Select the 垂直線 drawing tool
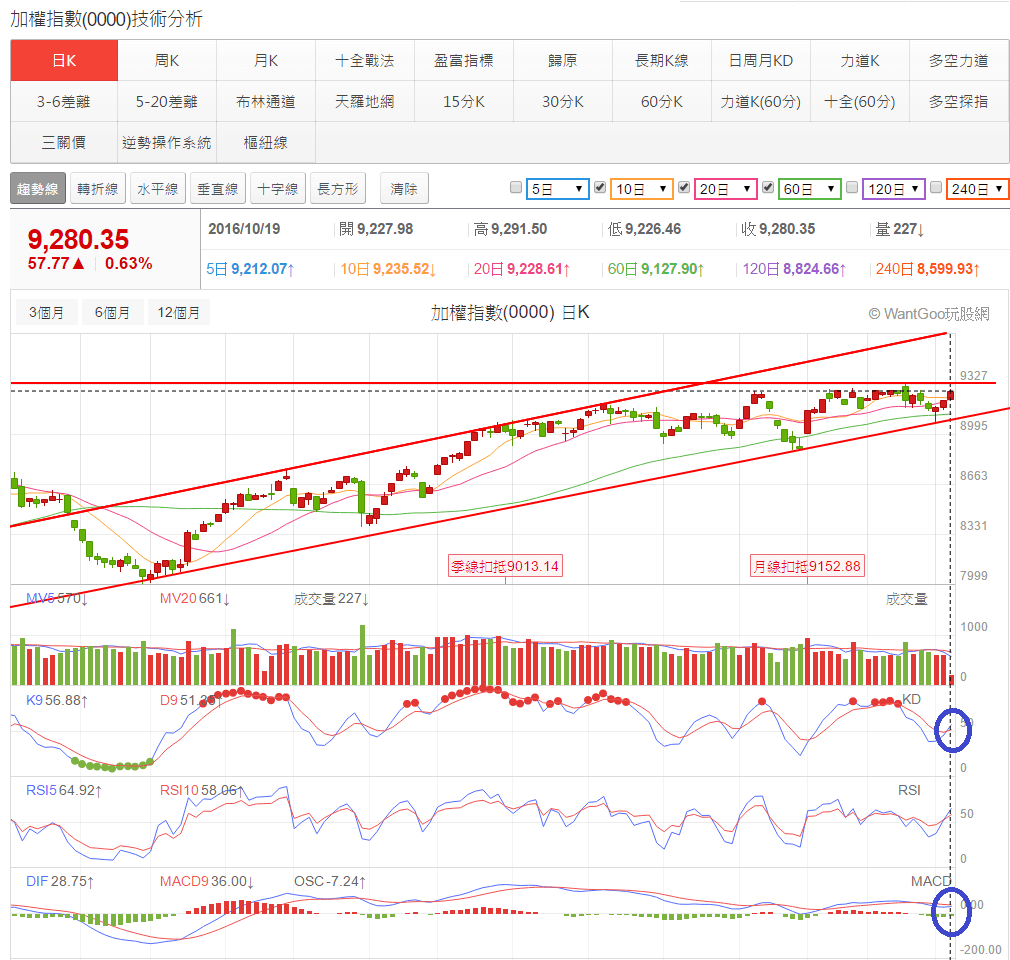This screenshot has height=960, width=1010. coord(217,188)
